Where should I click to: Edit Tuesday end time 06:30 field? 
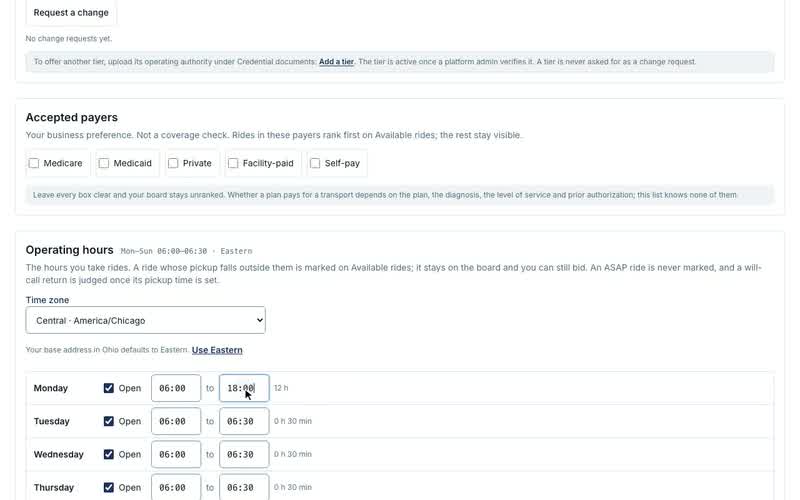tap(244, 421)
